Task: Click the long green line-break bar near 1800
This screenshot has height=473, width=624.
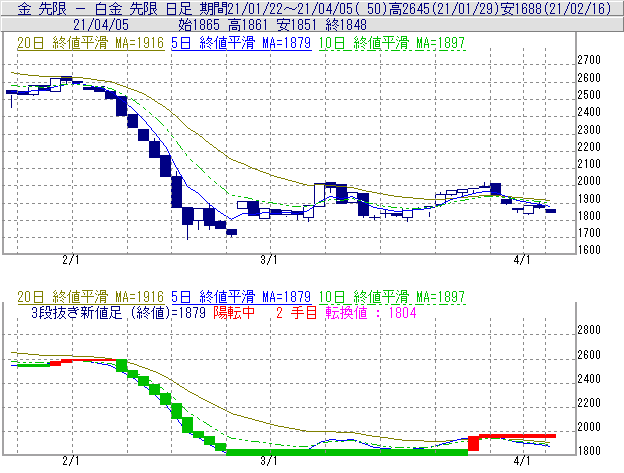Action: (347, 452)
